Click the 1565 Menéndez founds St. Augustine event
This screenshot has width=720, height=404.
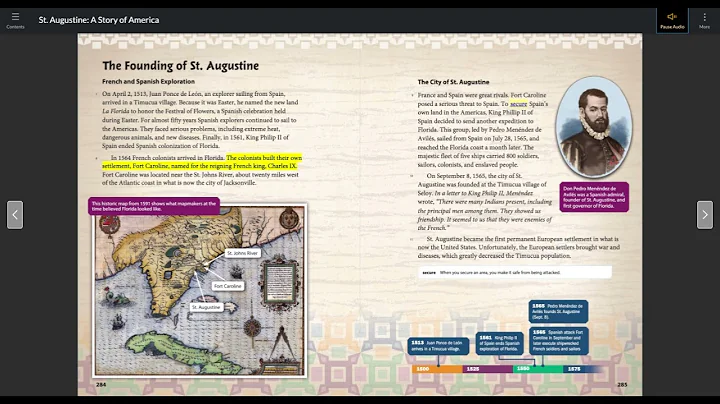pos(558,311)
